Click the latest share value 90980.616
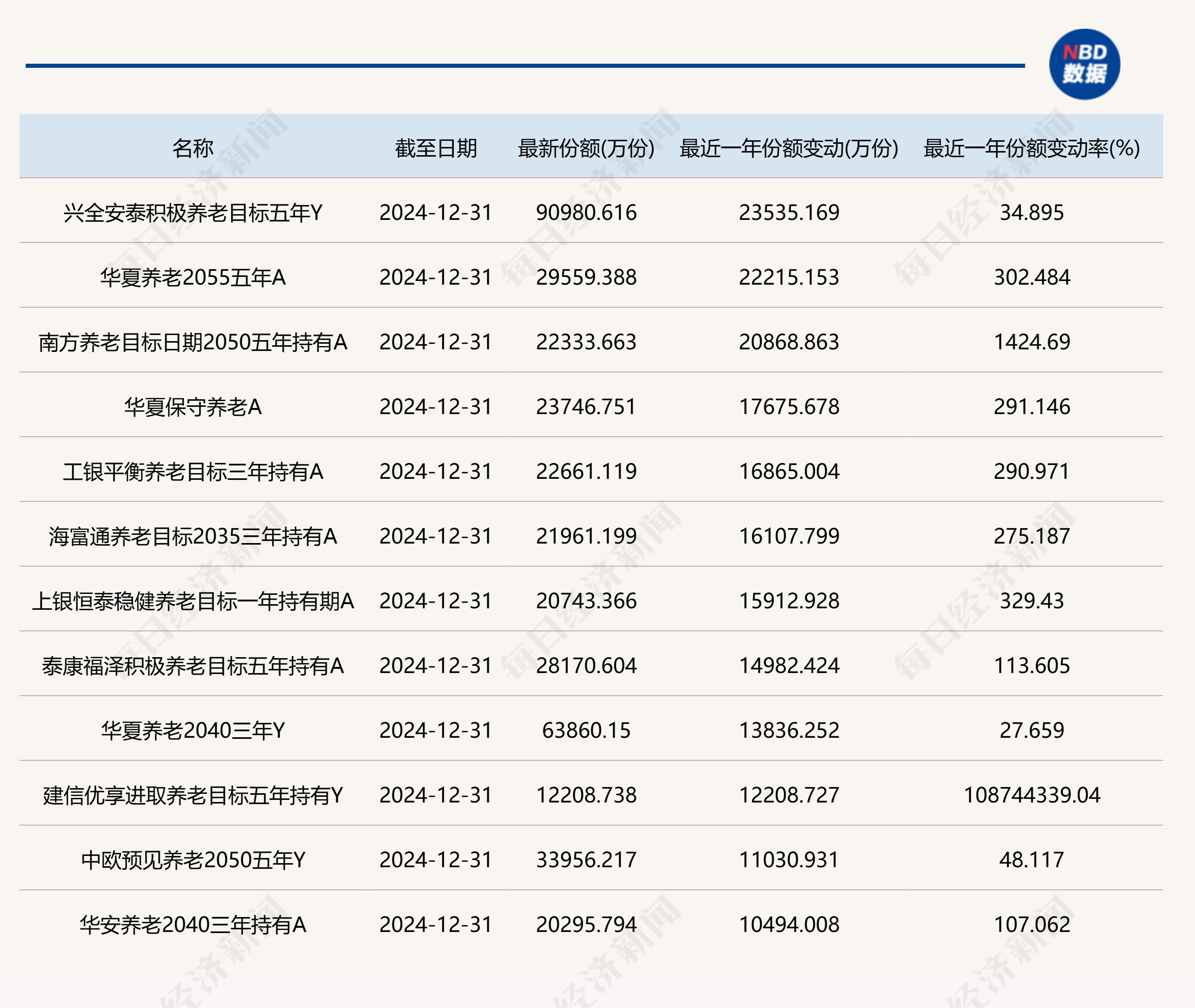The width and height of the screenshot is (1195, 1008). pos(586,213)
